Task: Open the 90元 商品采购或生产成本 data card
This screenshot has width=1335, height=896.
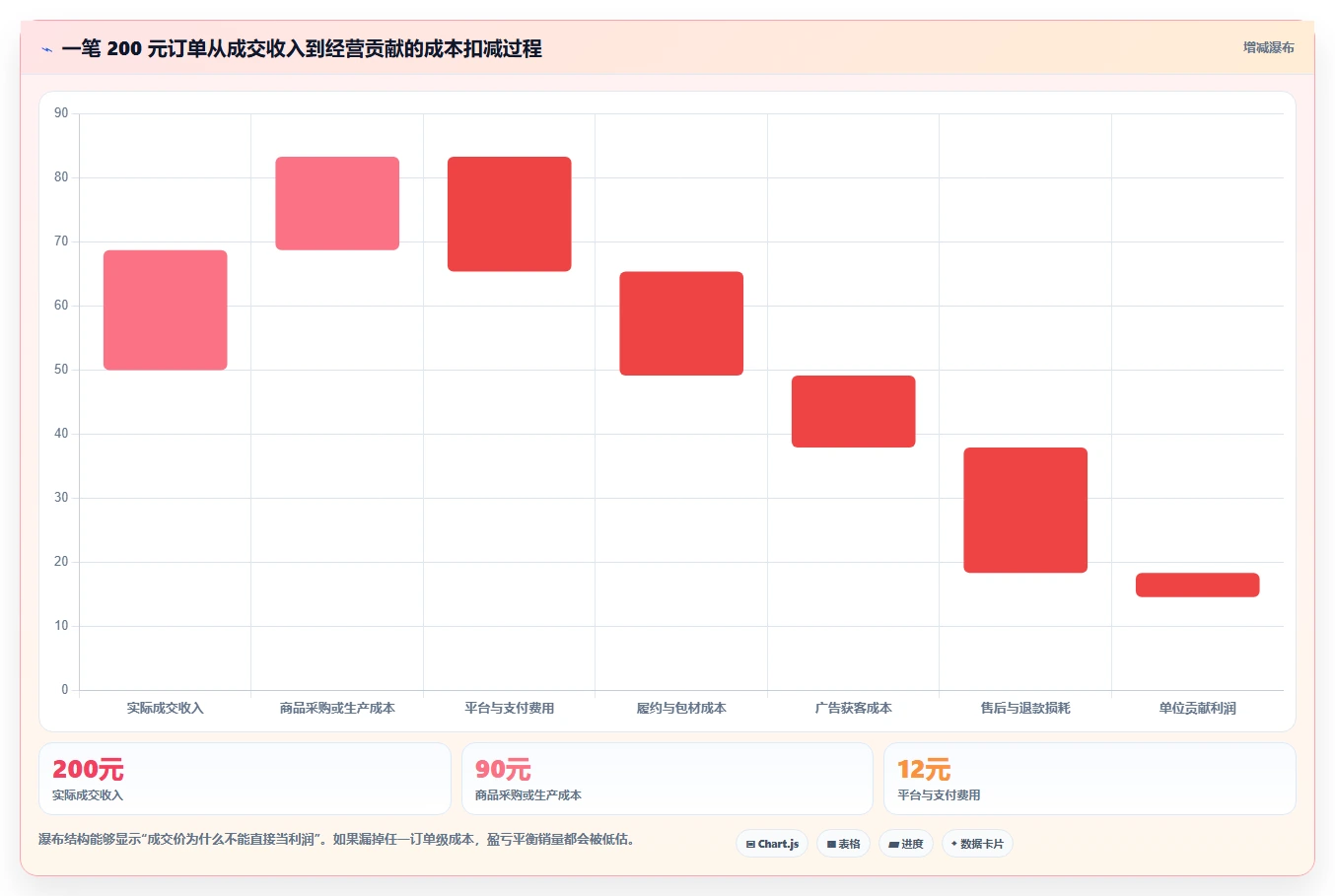Action: pyautogui.click(x=667, y=779)
